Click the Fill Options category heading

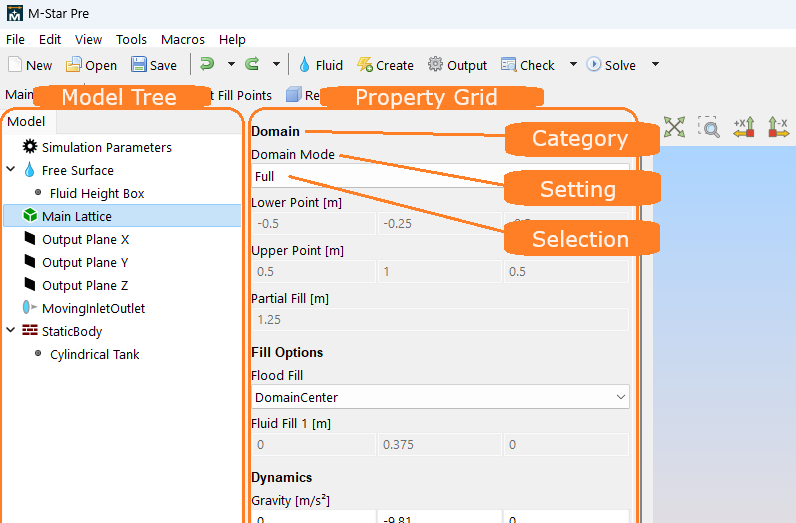(287, 352)
